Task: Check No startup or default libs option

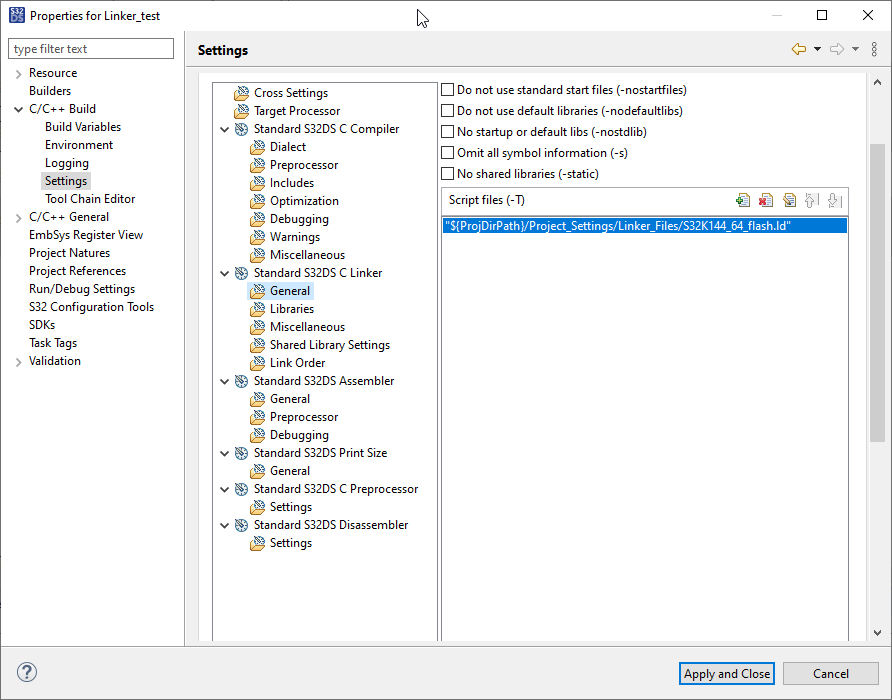Action: 448,132
